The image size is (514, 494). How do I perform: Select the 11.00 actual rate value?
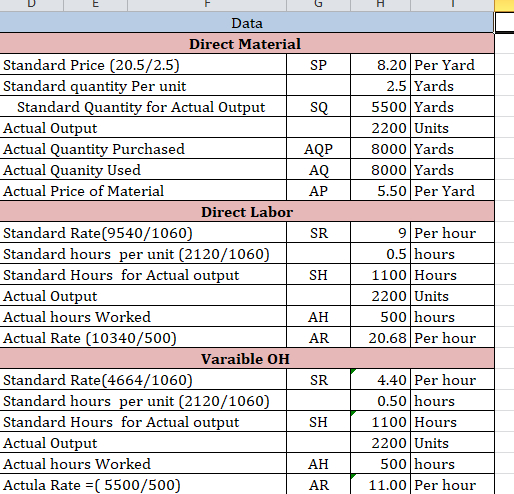(x=381, y=485)
